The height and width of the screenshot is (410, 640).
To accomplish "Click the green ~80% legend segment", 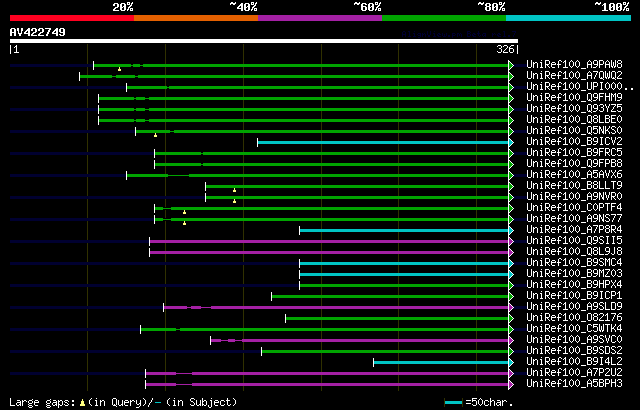I will click(x=444, y=18).
